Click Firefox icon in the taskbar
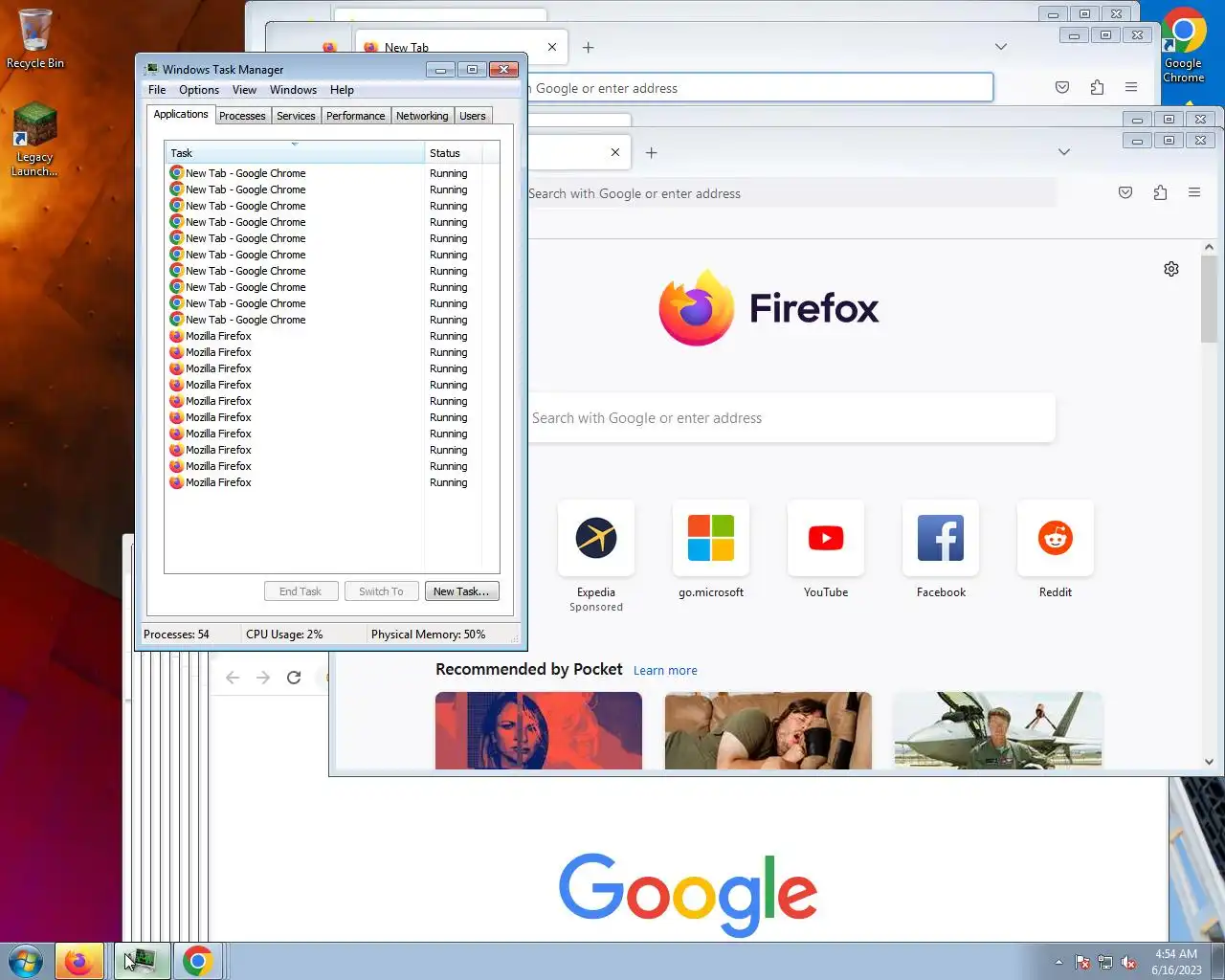 coord(78,961)
